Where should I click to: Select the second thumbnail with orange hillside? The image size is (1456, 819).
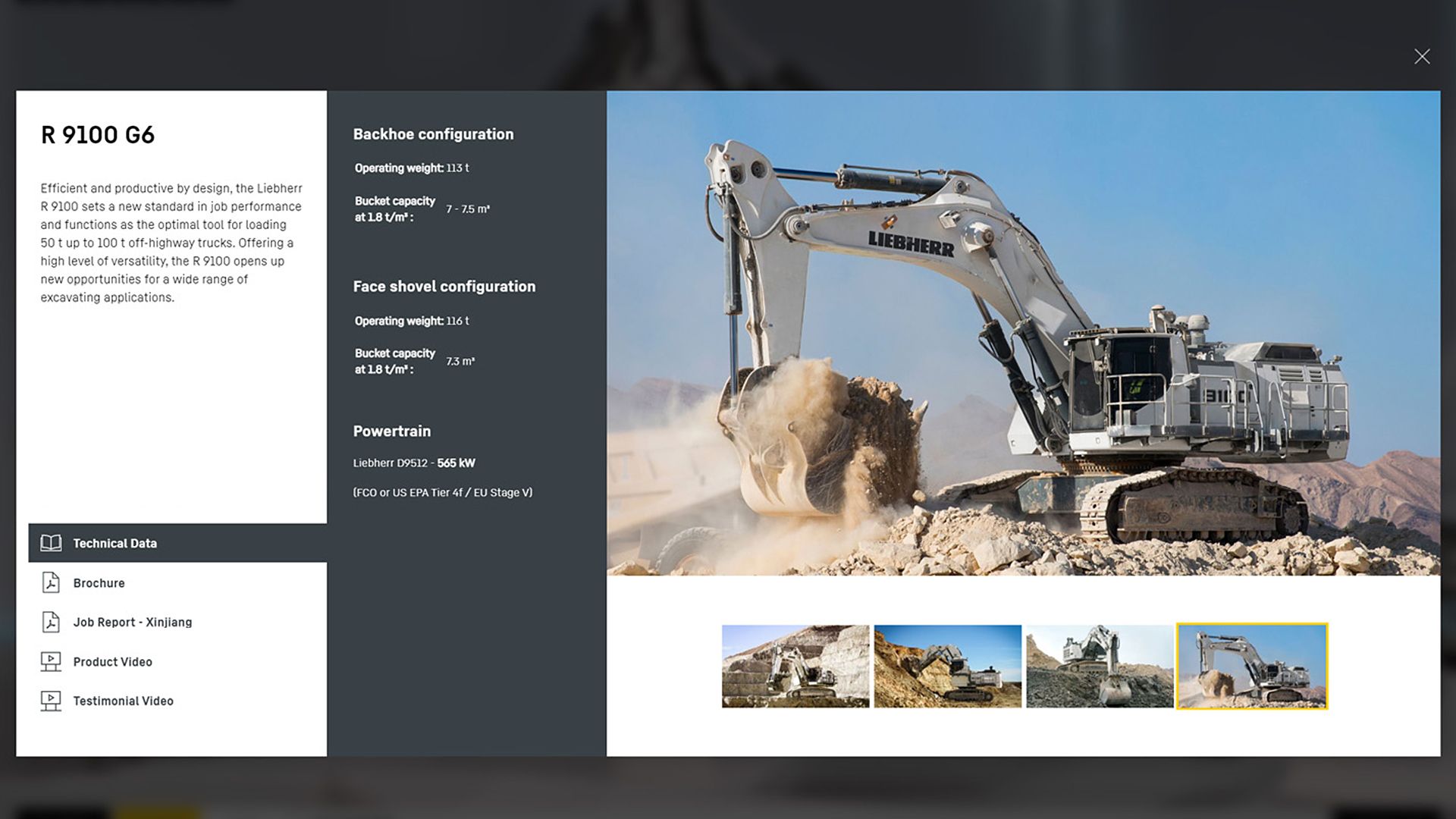[x=948, y=666]
